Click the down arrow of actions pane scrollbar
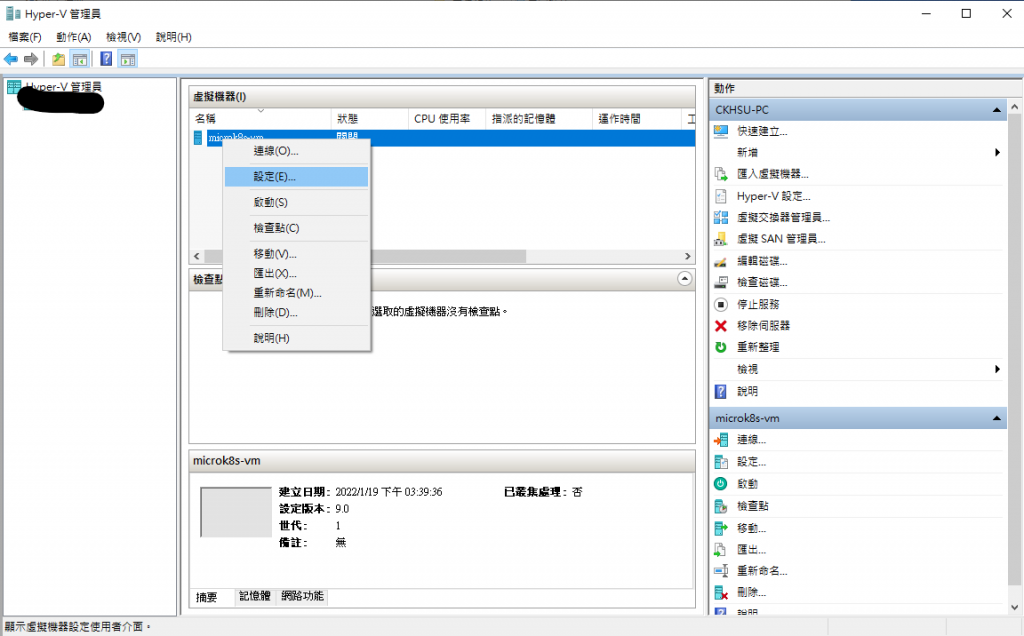This screenshot has width=1024, height=636. (1014, 607)
